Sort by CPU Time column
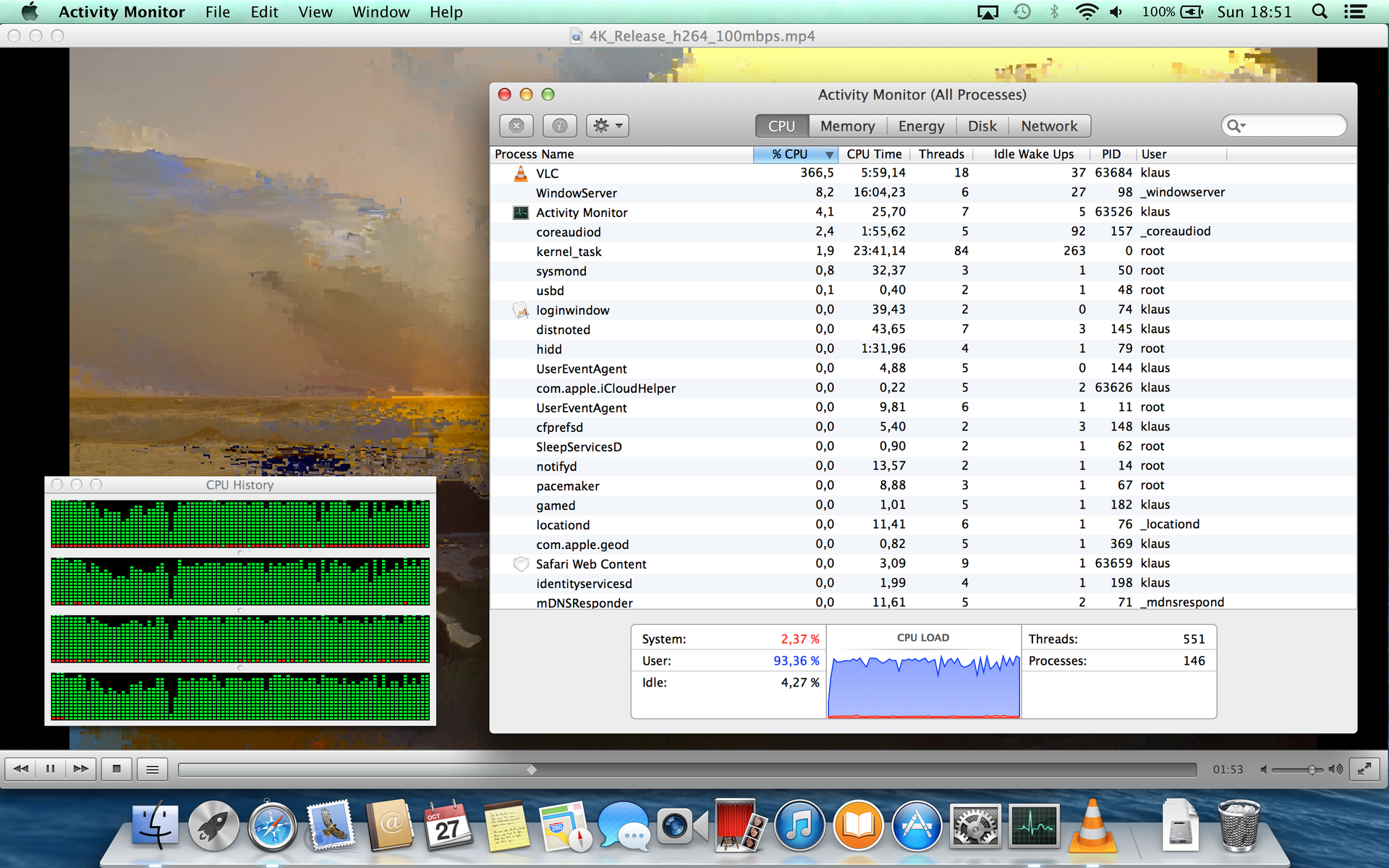This screenshot has height=868, width=1389. [x=874, y=154]
